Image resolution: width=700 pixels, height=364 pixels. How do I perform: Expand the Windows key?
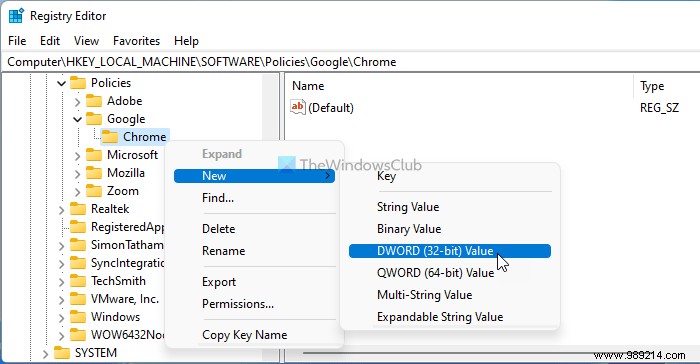pyautogui.click(x=62, y=318)
